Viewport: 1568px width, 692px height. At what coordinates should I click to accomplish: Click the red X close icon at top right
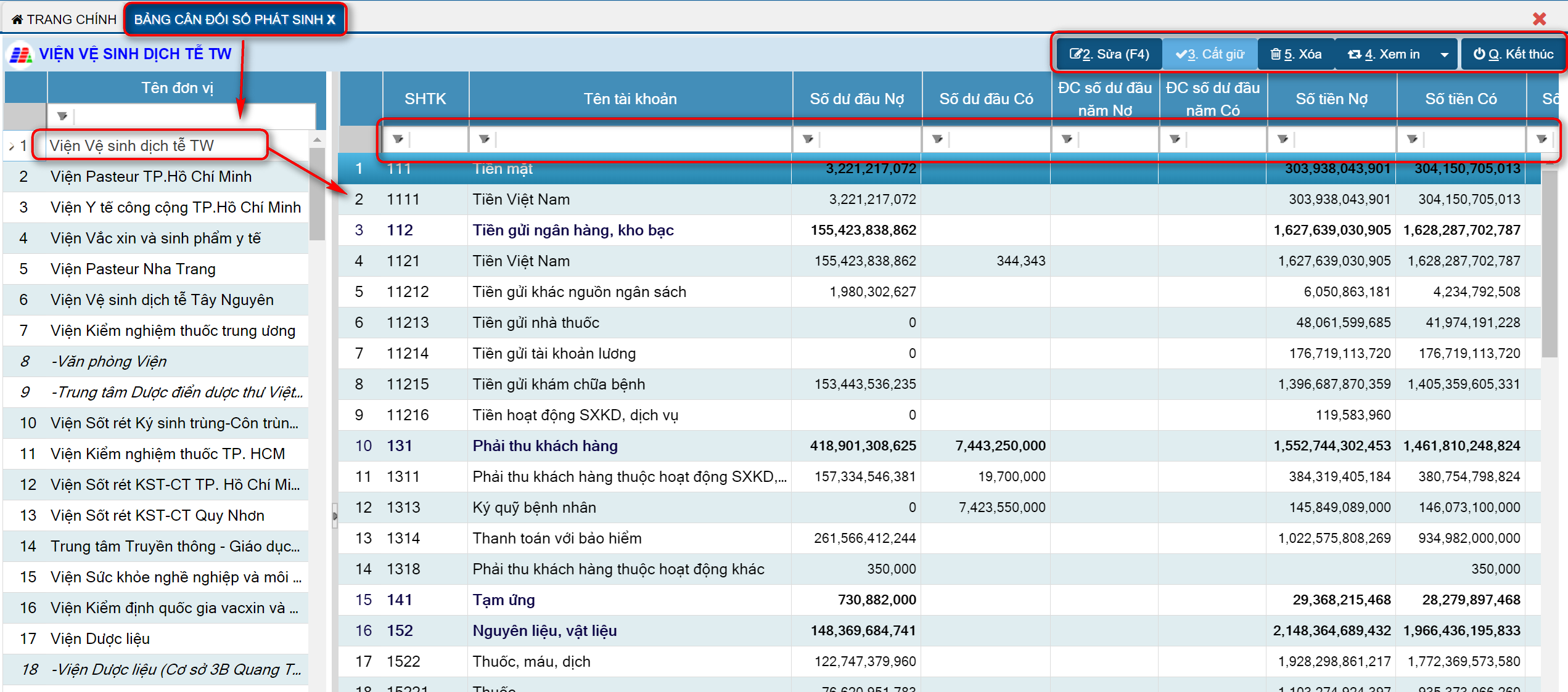(1539, 19)
